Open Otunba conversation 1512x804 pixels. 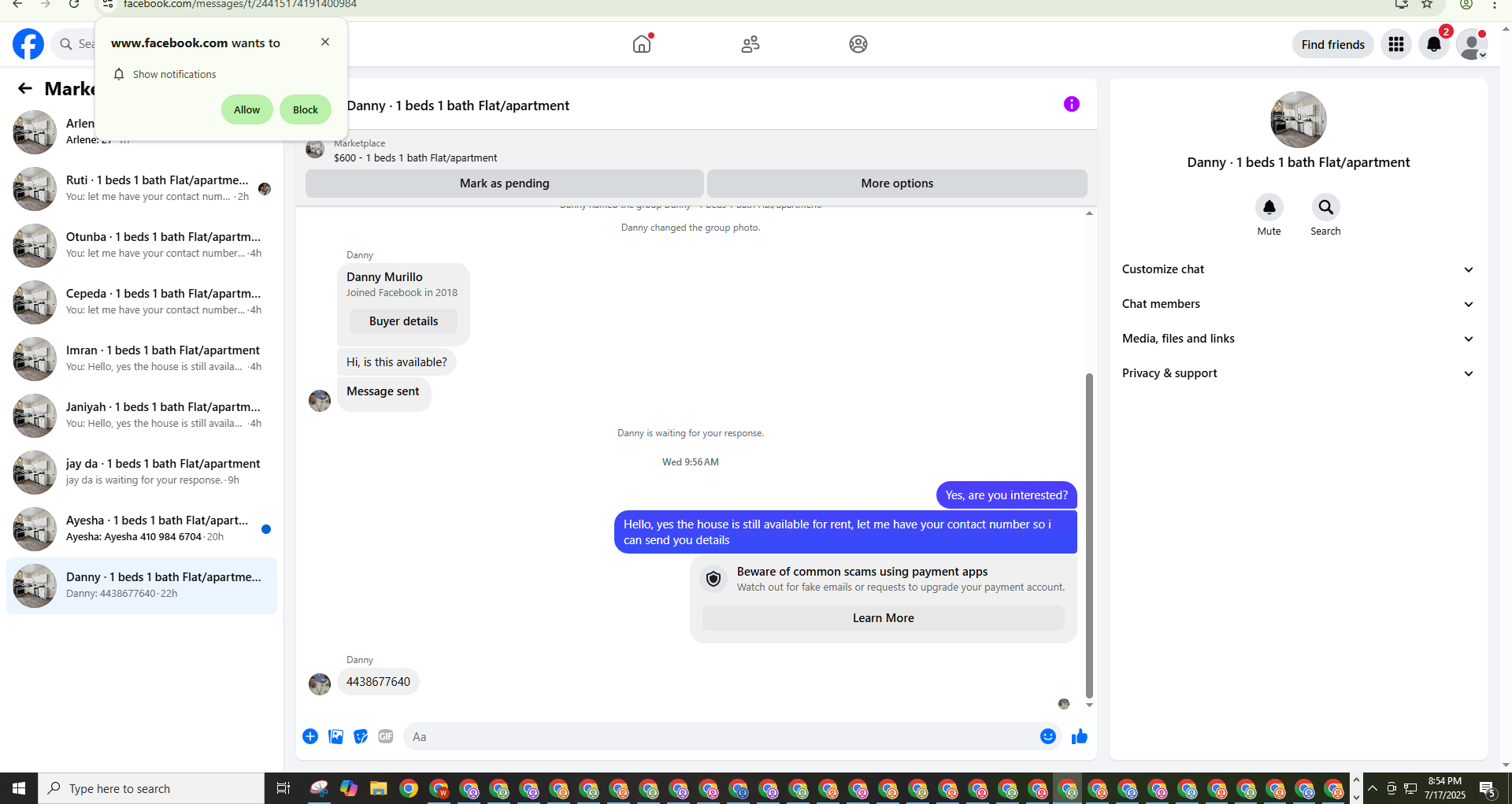pos(142,246)
